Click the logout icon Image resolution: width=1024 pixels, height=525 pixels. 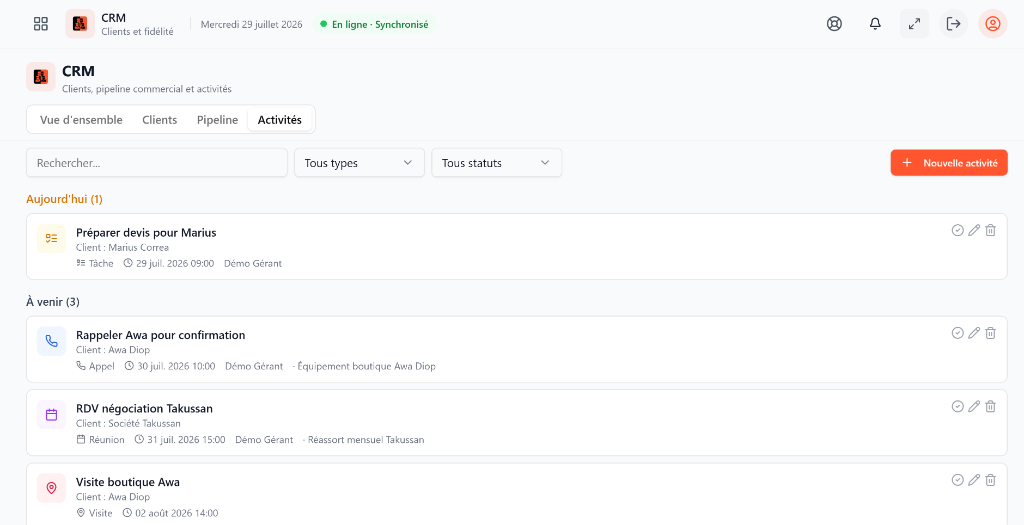[x=953, y=24]
